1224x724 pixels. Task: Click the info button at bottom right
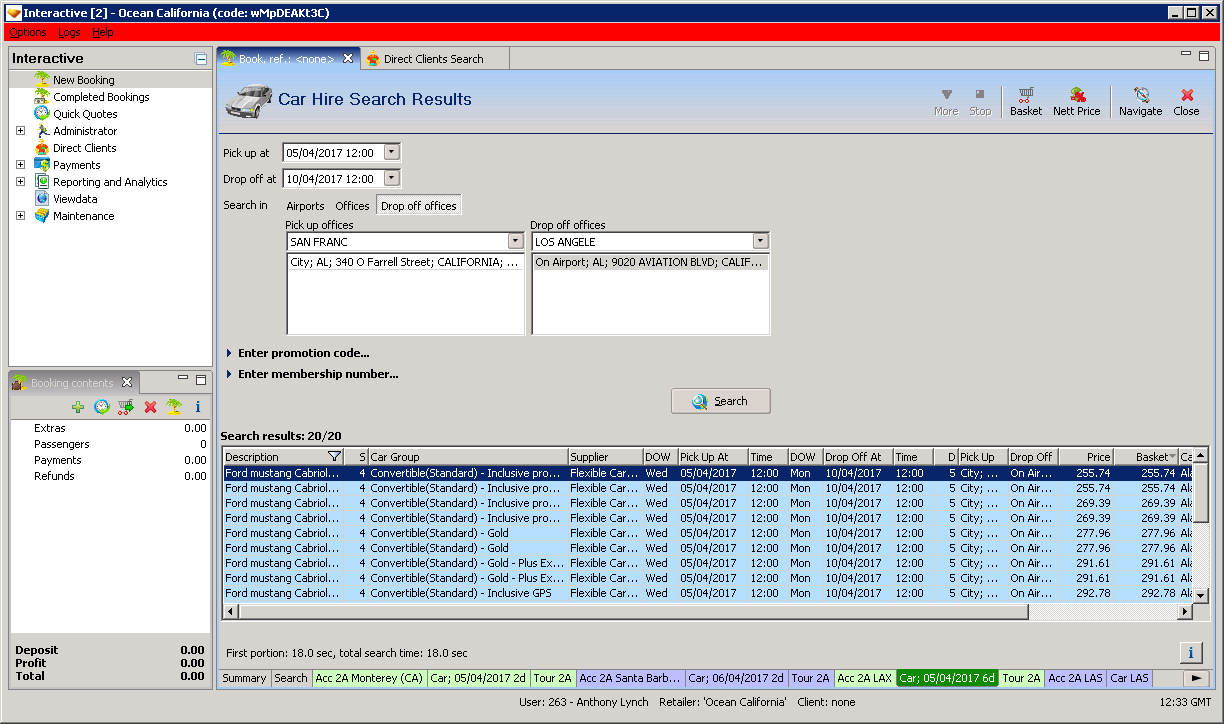point(1190,653)
